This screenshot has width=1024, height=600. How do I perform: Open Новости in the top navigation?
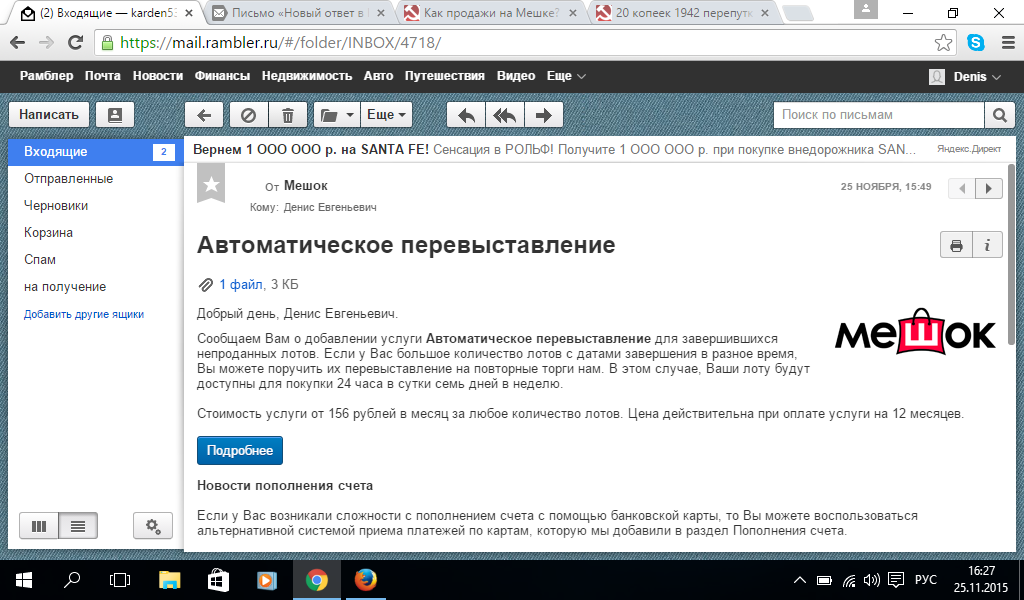tap(158, 76)
